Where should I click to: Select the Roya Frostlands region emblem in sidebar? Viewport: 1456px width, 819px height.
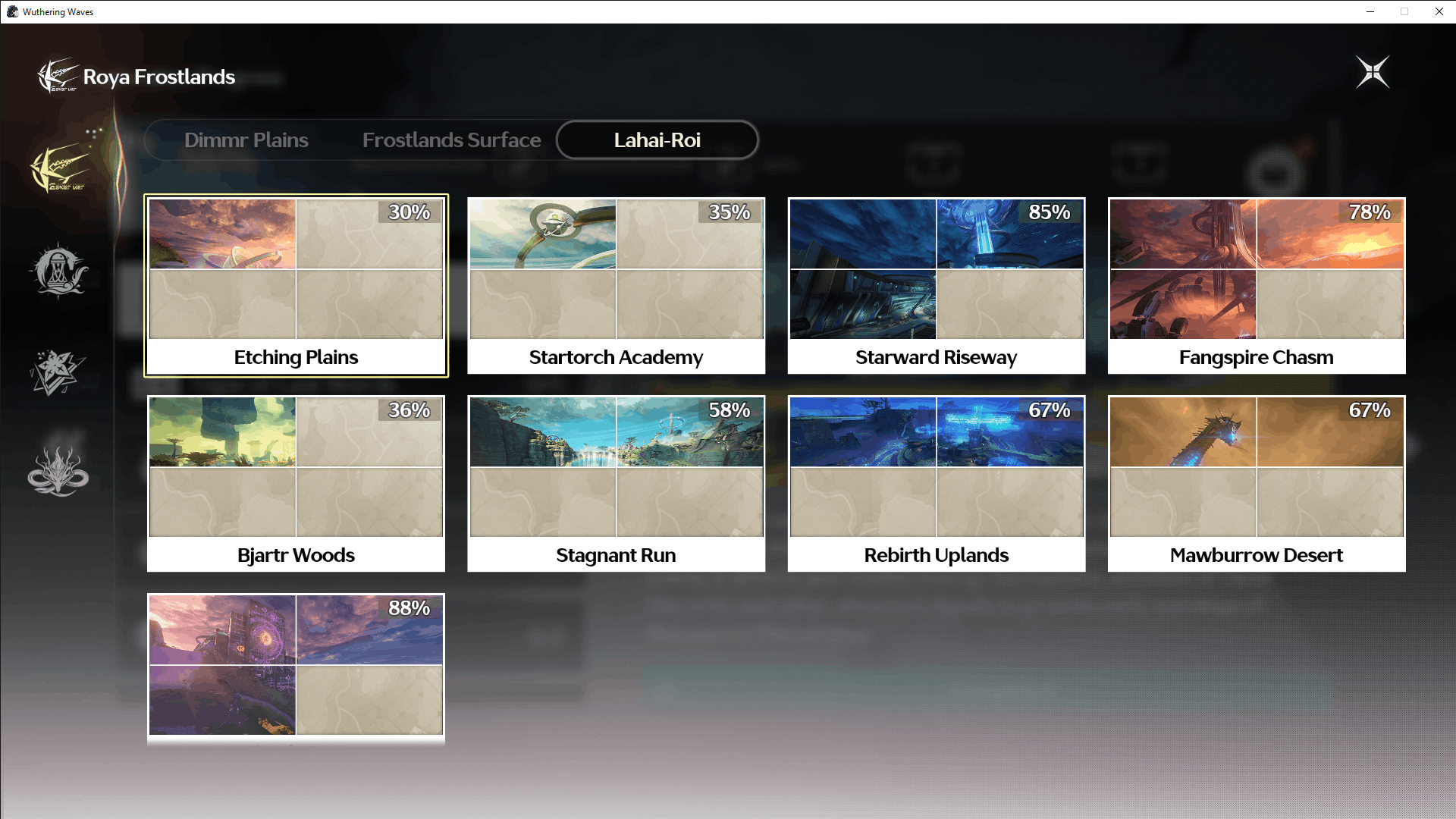pyautogui.click(x=59, y=168)
